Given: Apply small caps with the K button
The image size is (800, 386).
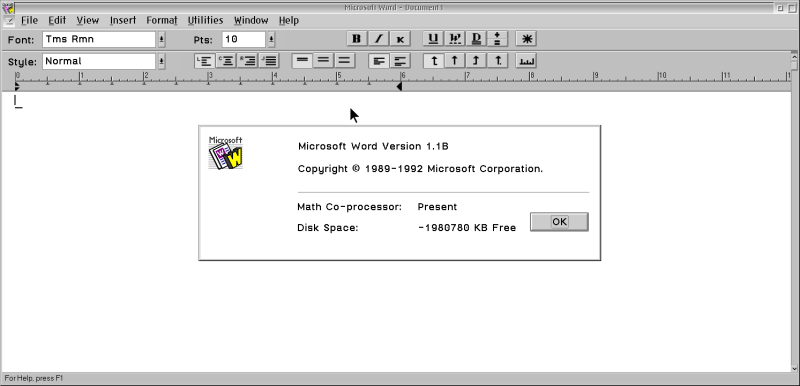Looking at the screenshot, I should pos(400,39).
